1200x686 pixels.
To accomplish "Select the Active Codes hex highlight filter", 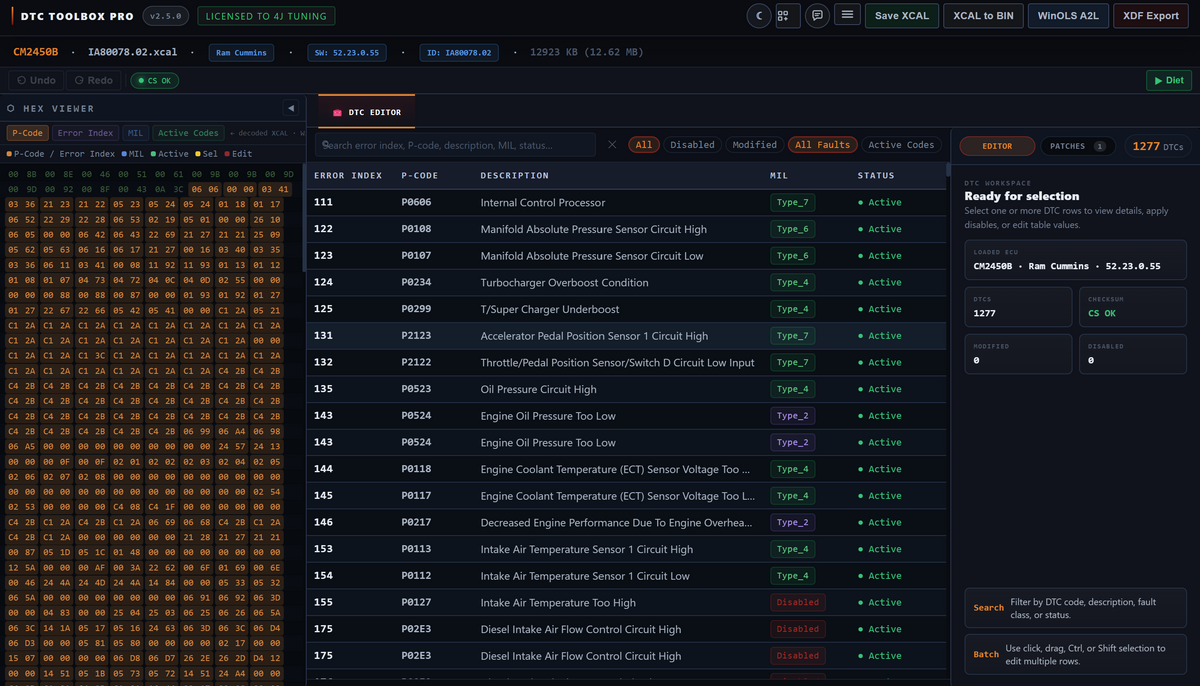I will click(188, 133).
